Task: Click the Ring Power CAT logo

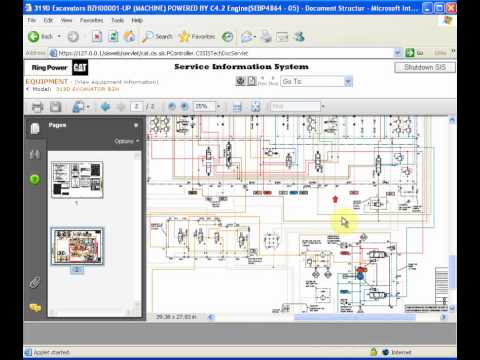Action: pos(59,68)
